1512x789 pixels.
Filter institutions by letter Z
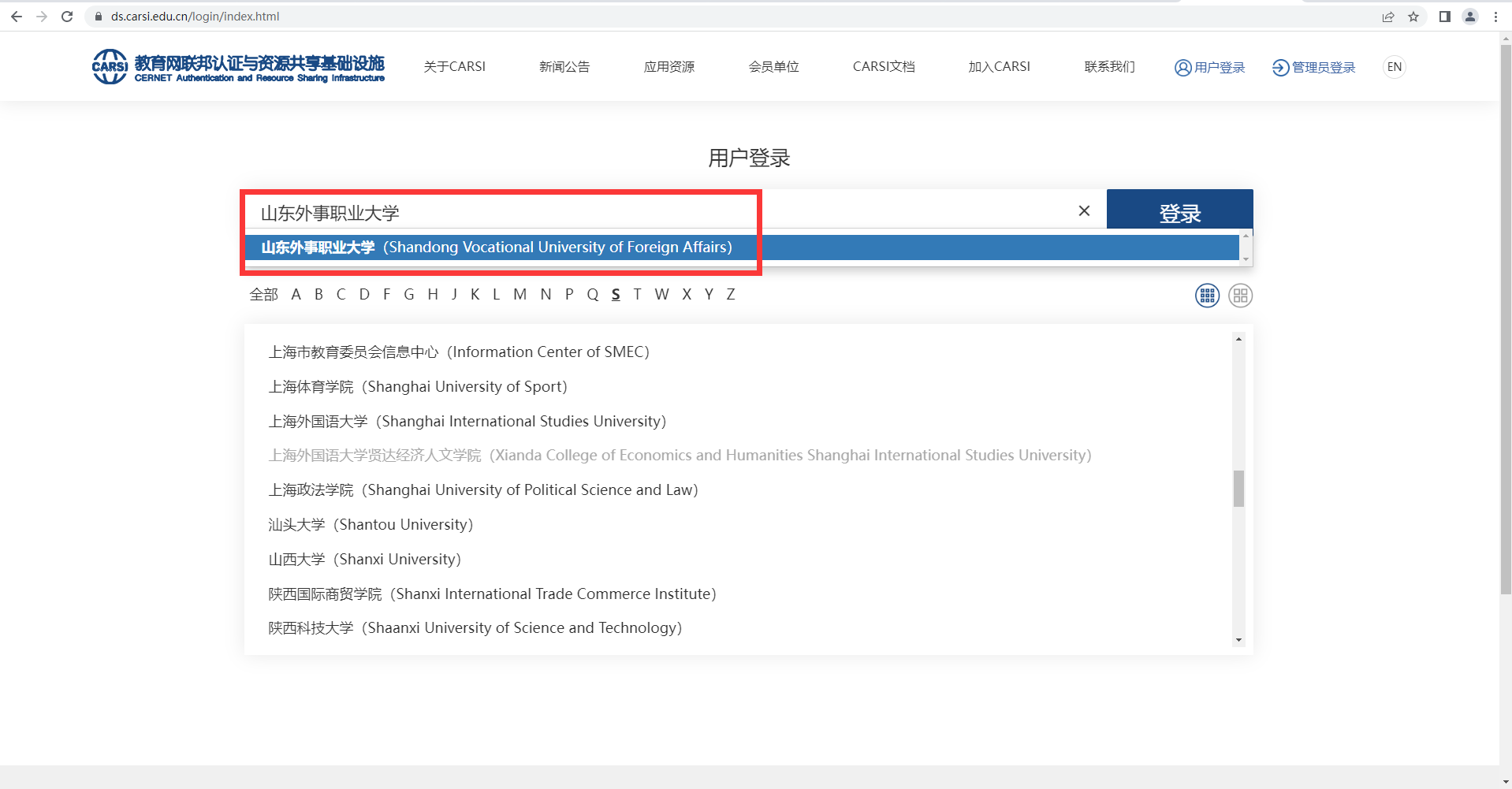(x=731, y=295)
